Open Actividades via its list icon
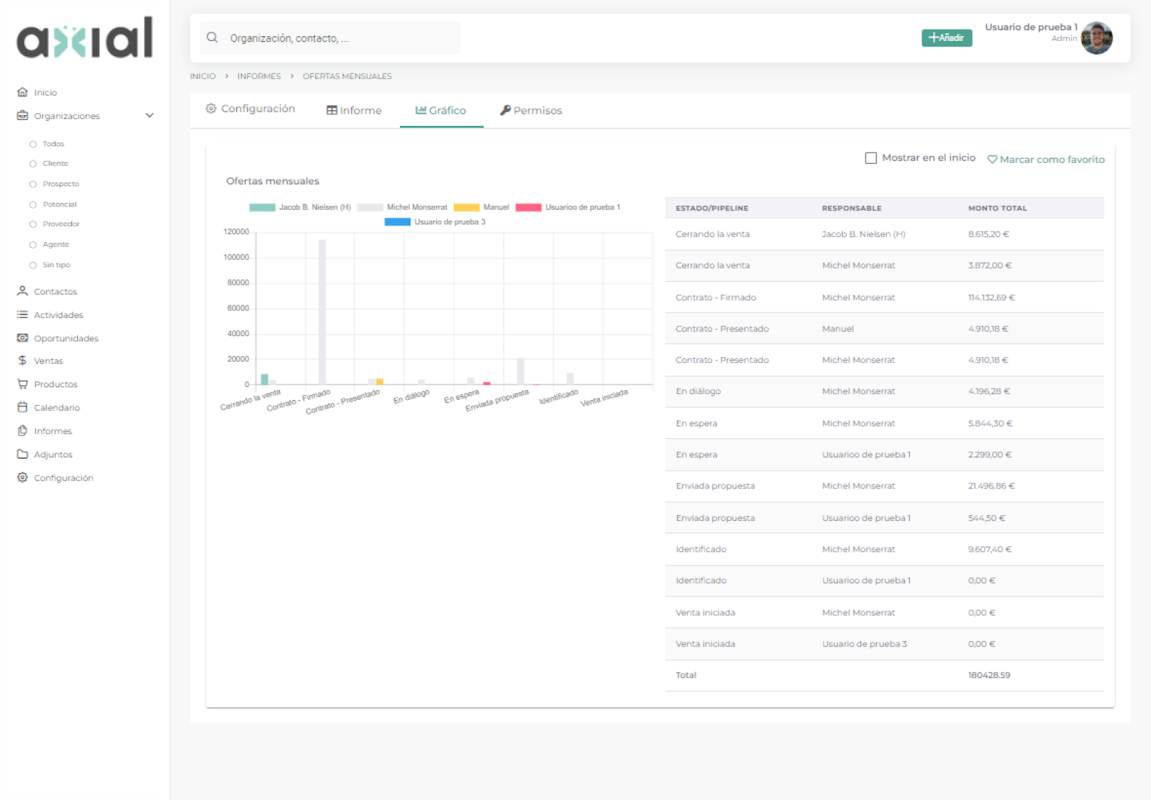 click(x=22, y=315)
